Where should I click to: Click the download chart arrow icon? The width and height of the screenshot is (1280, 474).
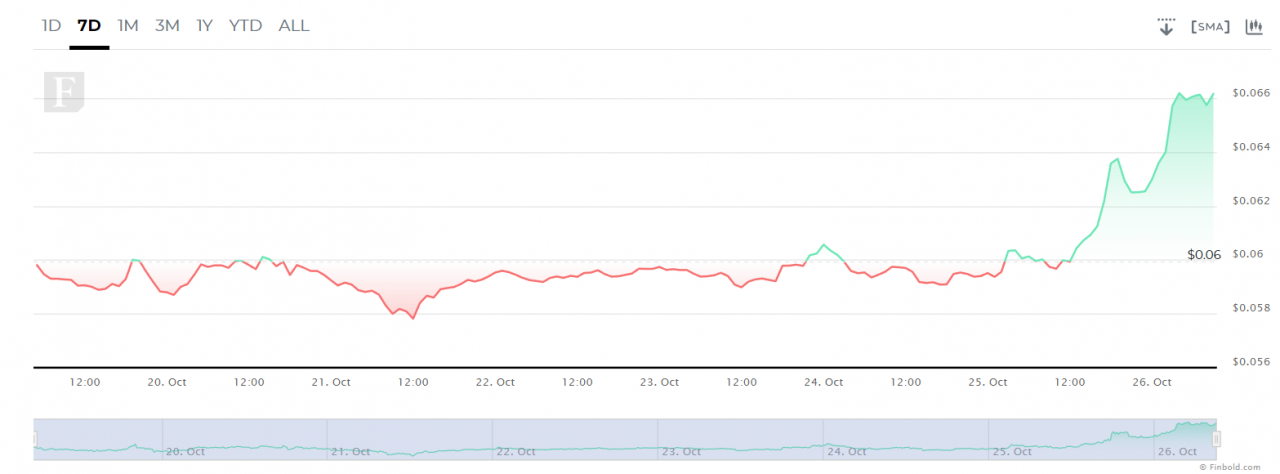coord(1166,27)
